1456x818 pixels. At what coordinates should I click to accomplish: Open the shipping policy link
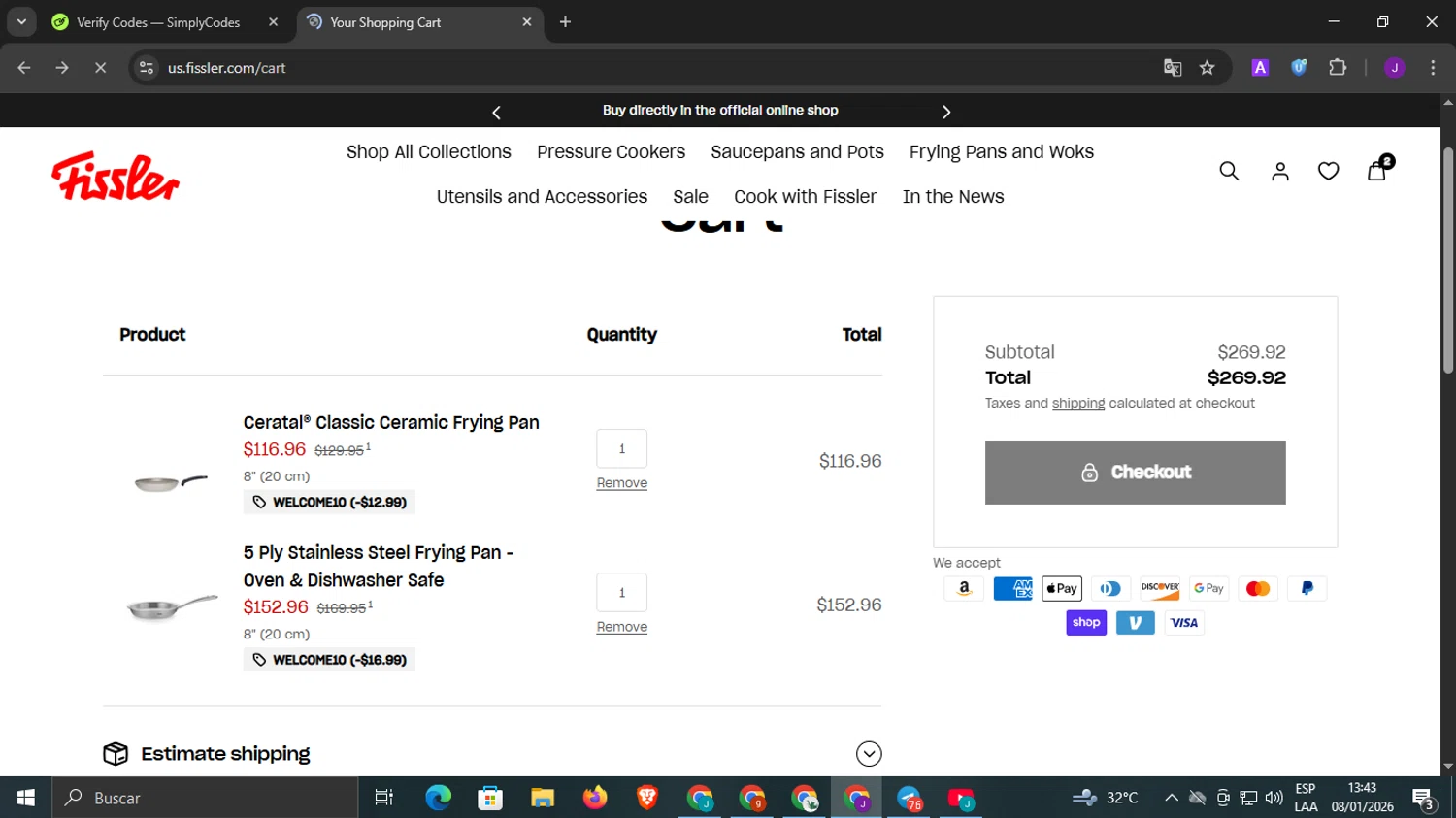click(x=1078, y=404)
